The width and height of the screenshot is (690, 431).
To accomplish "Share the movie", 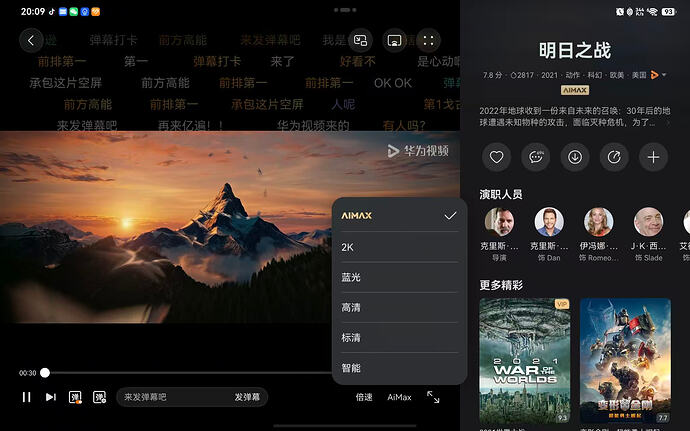I will (614, 157).
